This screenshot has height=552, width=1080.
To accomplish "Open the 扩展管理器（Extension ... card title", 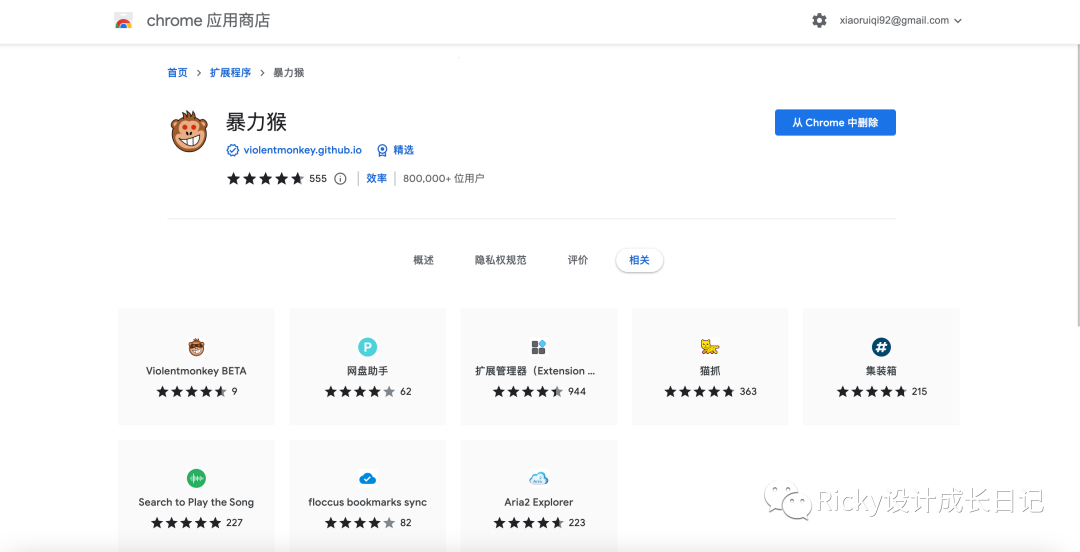I will [535, 371].
